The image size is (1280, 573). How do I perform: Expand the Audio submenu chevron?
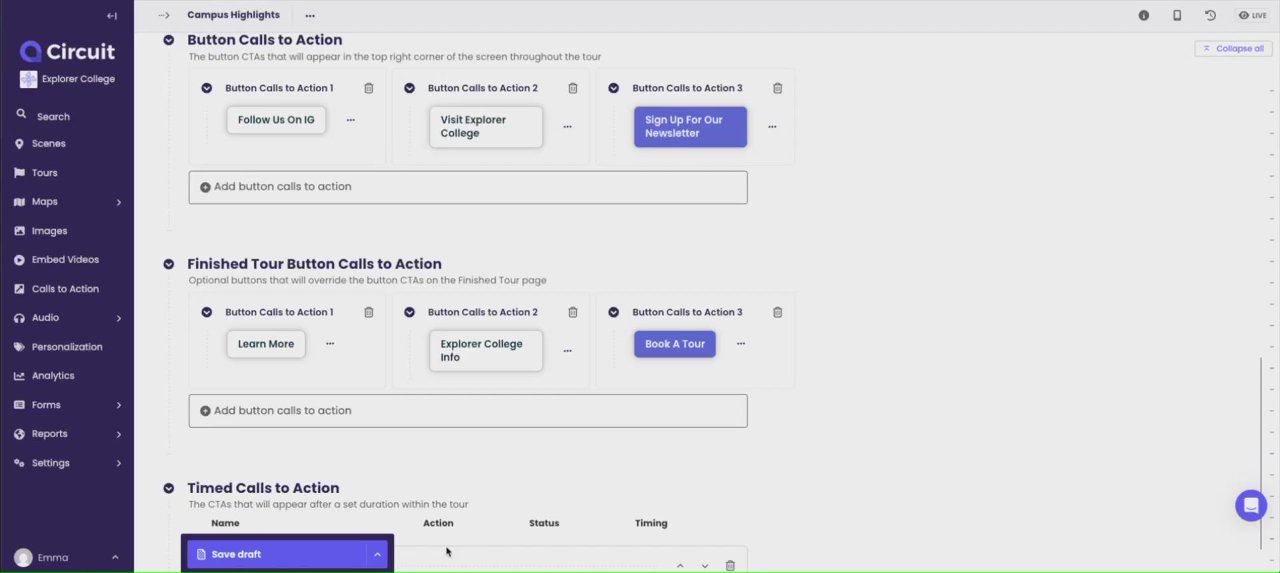pyautogui.click(x=119, y=318)
